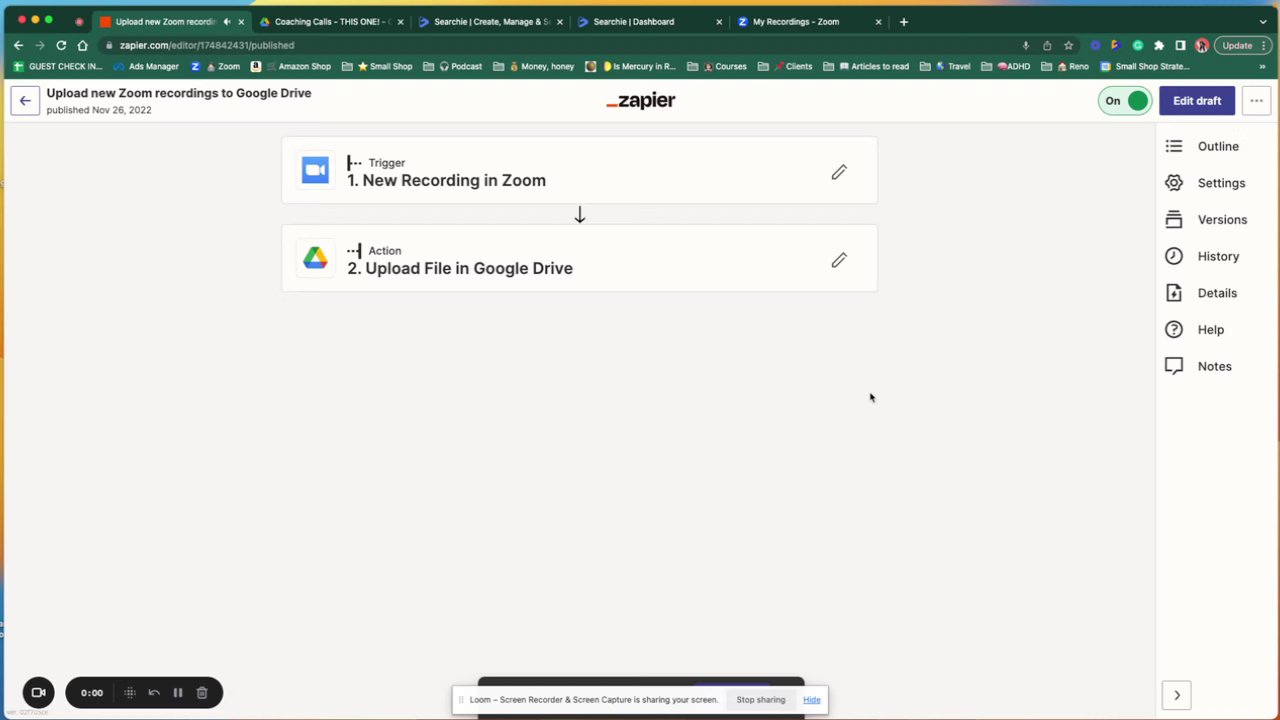Turn the Zap On/Off toggle
Viewport: 1280px width, 720px height.
1125,101
